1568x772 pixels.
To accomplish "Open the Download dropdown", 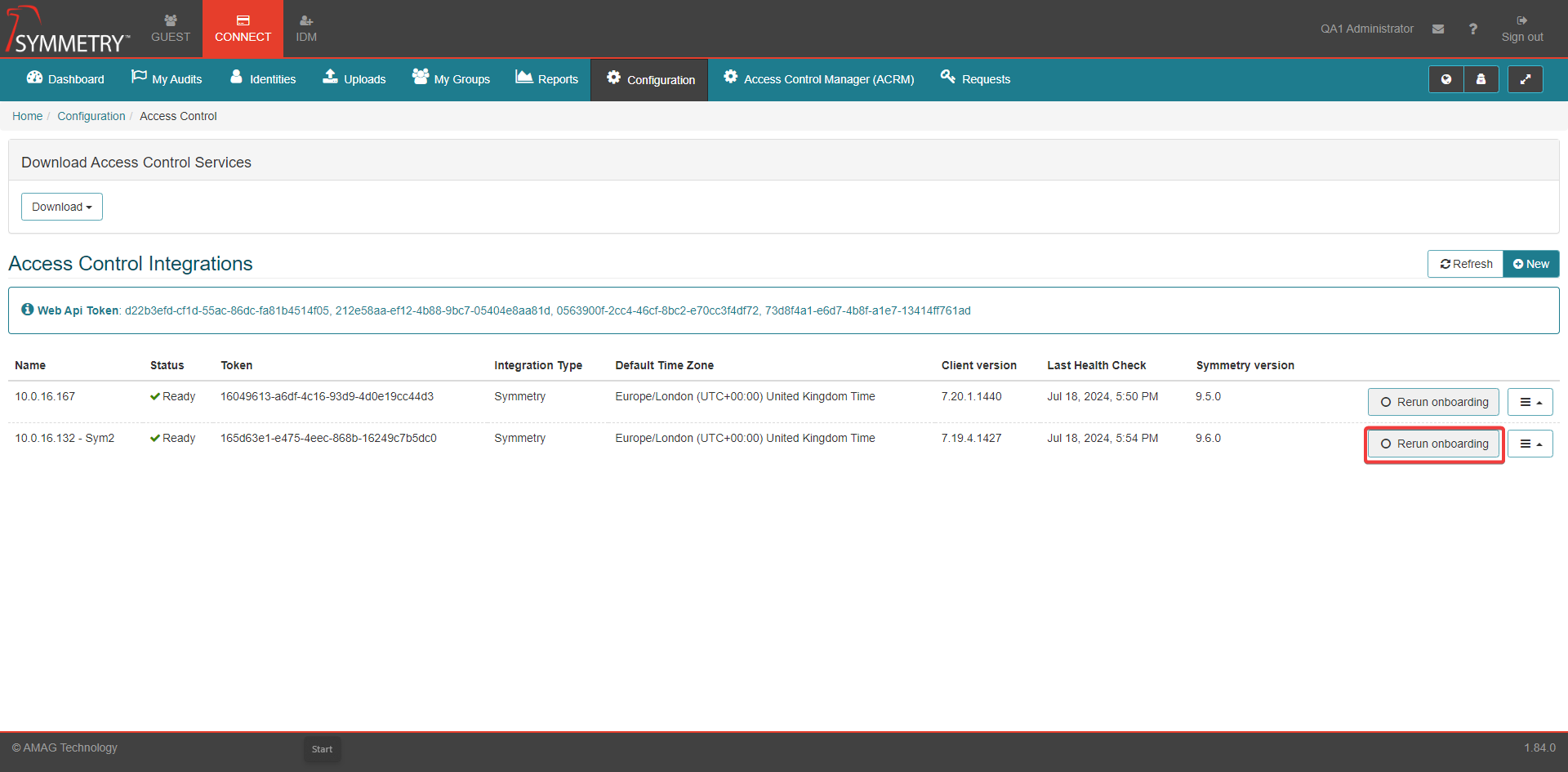I will (x=62, y=207).
